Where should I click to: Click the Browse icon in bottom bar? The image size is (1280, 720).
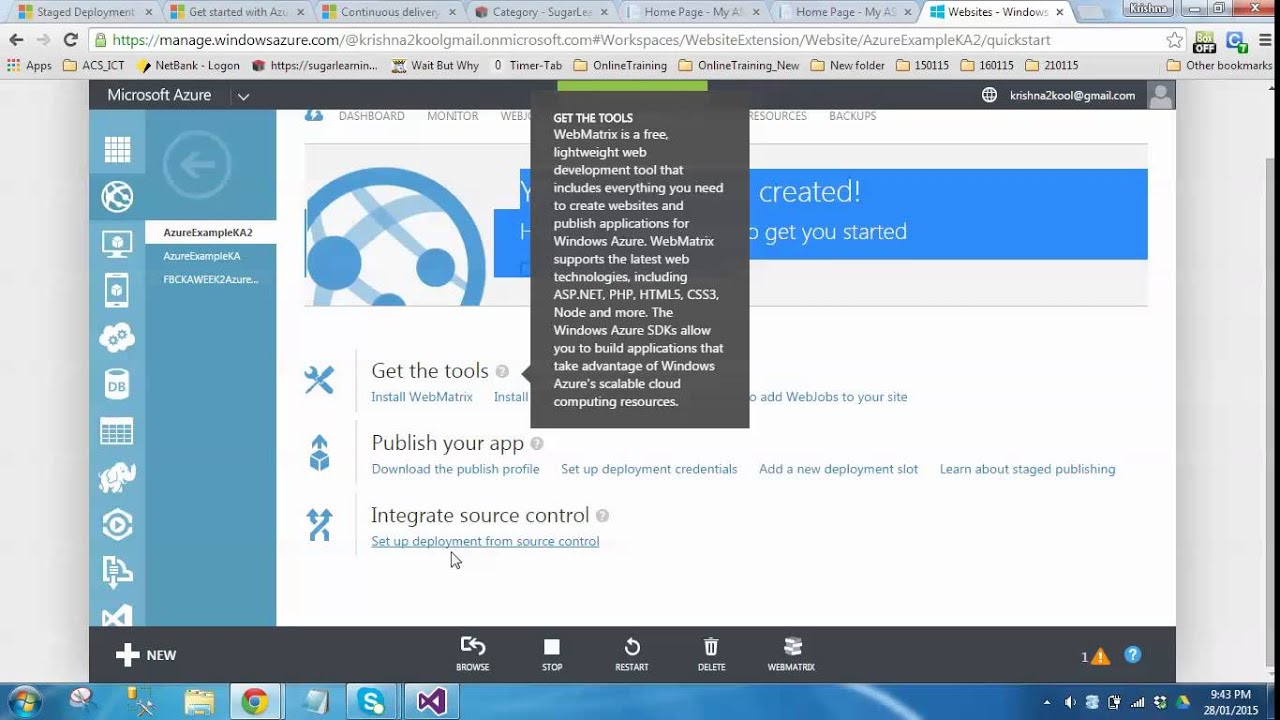pos(473,654)
